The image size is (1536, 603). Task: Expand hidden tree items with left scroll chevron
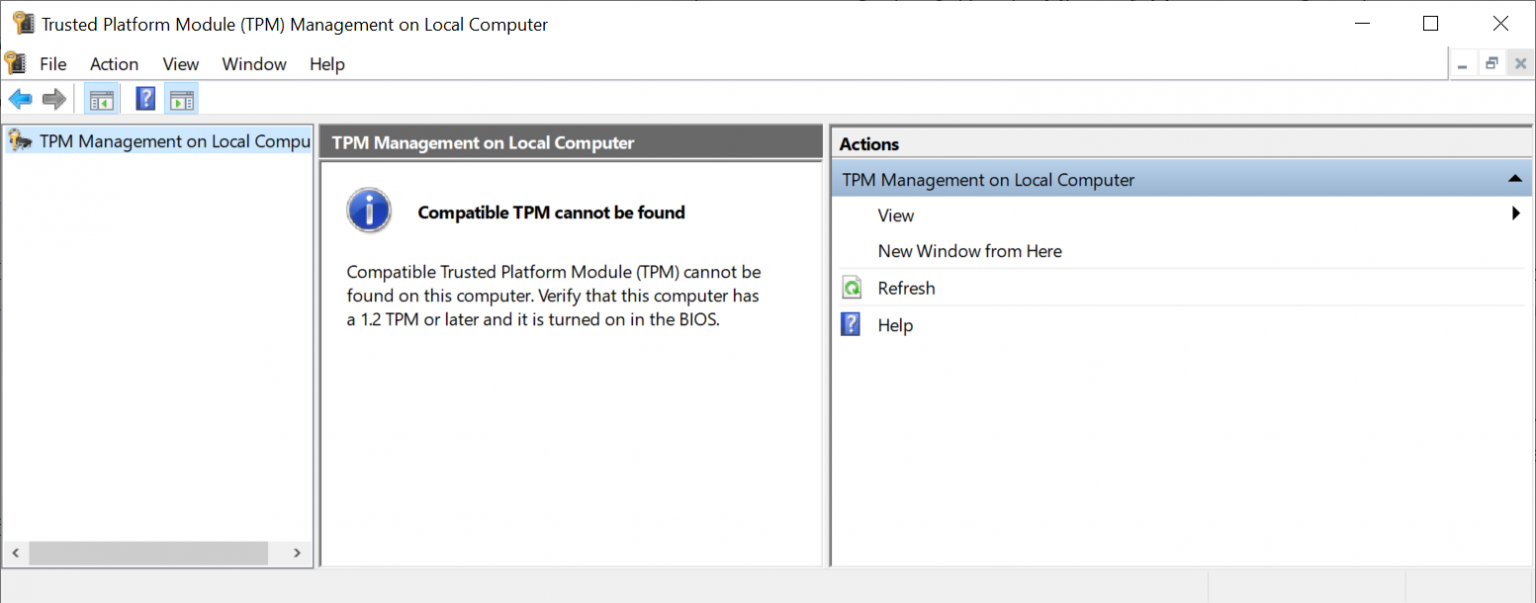tap(15, 552)
